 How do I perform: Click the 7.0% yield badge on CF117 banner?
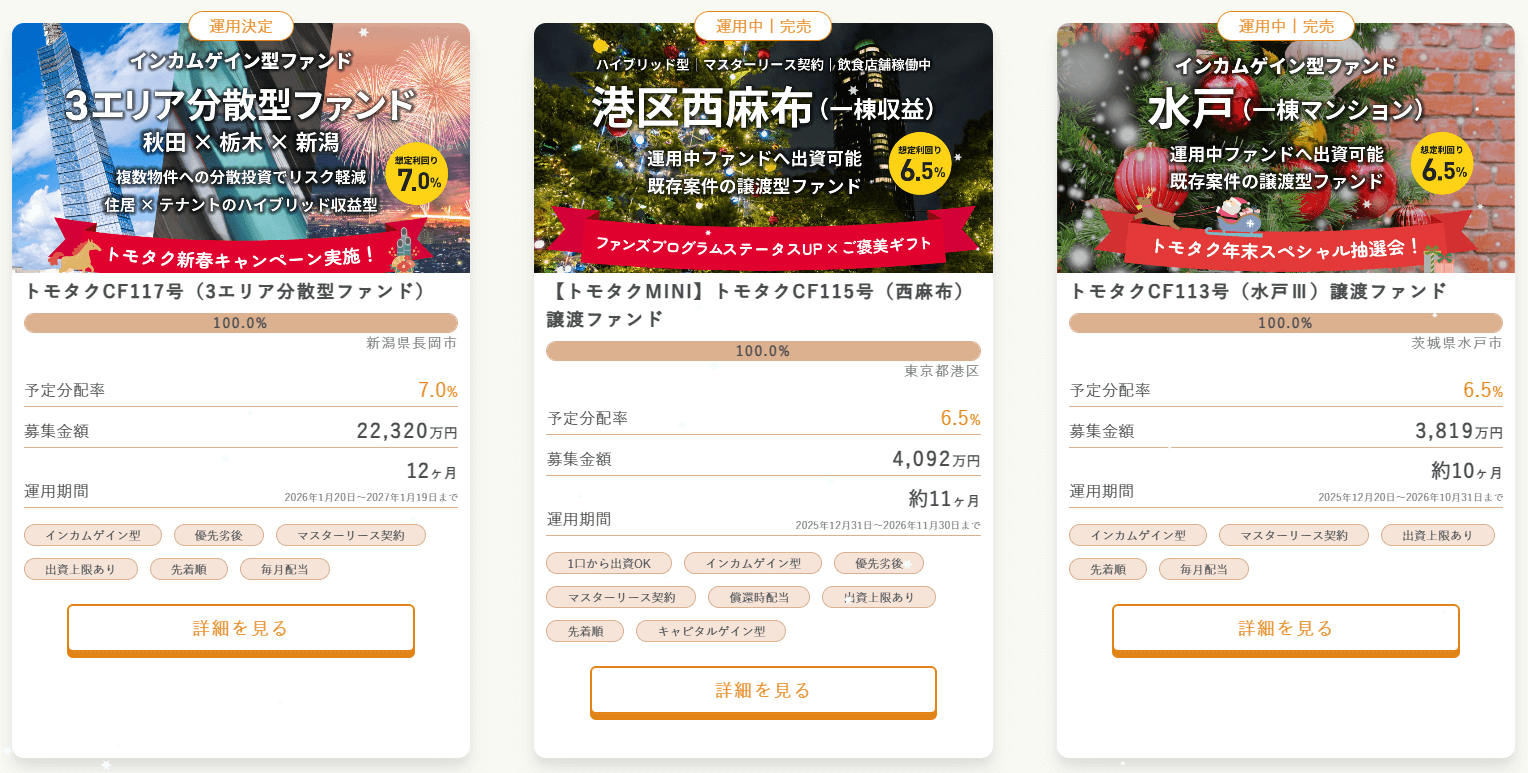[x=417, y=174]
